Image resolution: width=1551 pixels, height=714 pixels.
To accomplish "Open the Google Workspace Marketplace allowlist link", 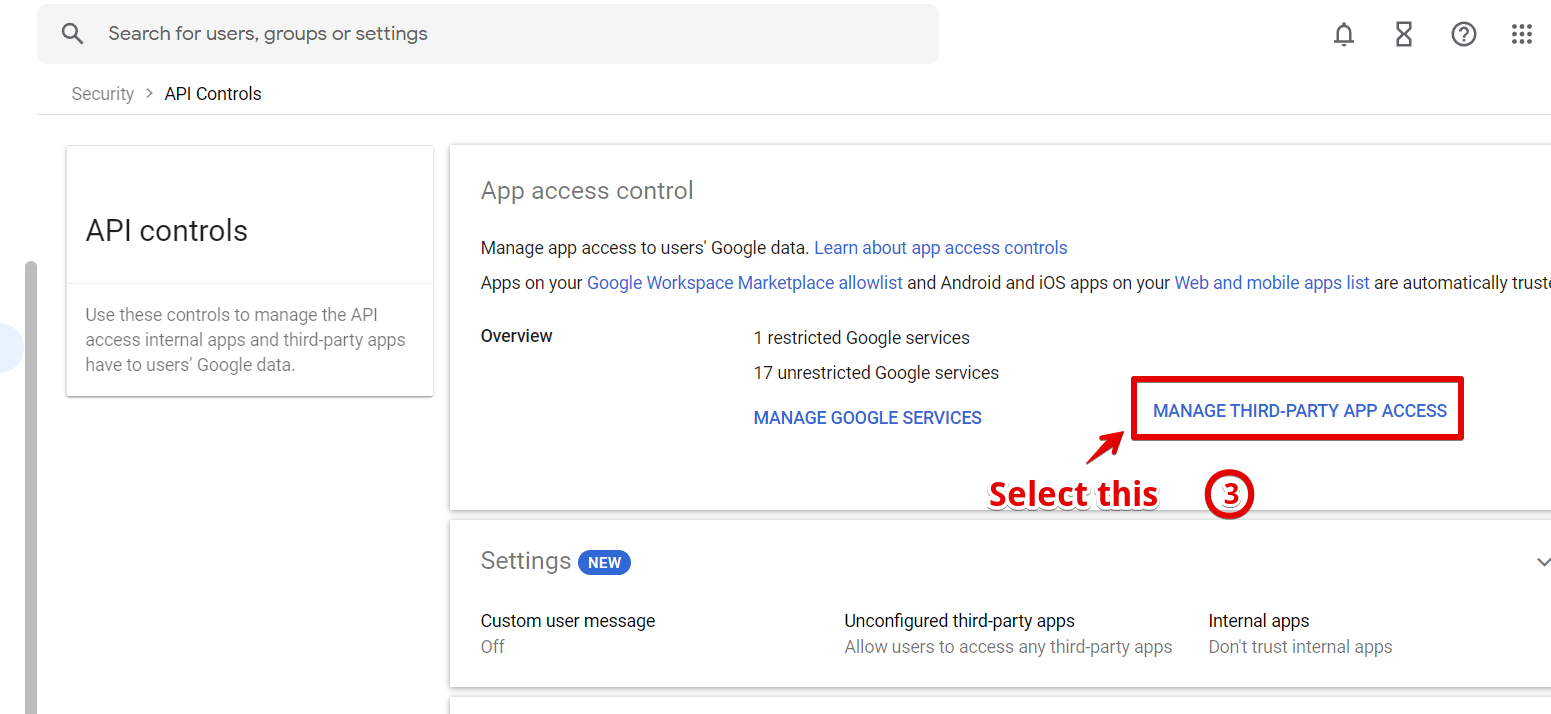I will point(744,283).
